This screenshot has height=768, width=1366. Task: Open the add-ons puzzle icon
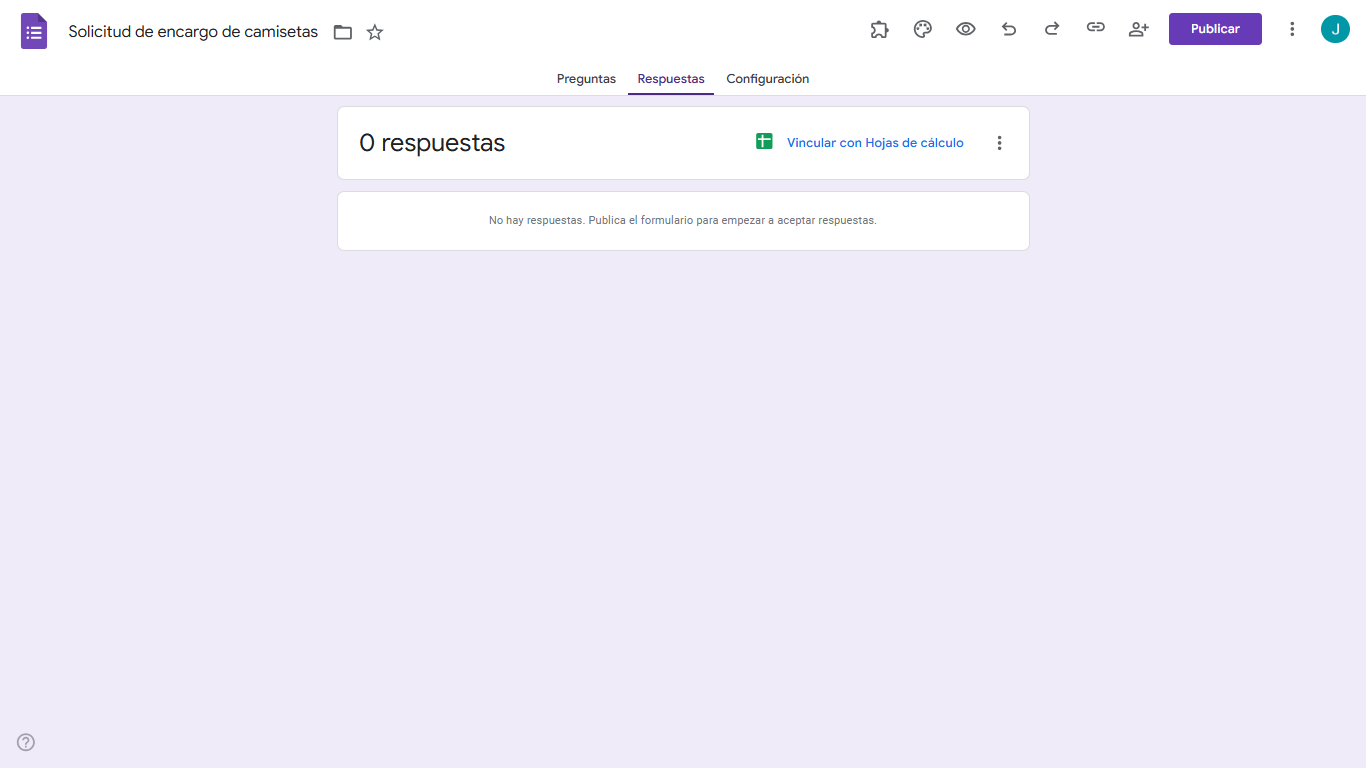tap(879, 29)
